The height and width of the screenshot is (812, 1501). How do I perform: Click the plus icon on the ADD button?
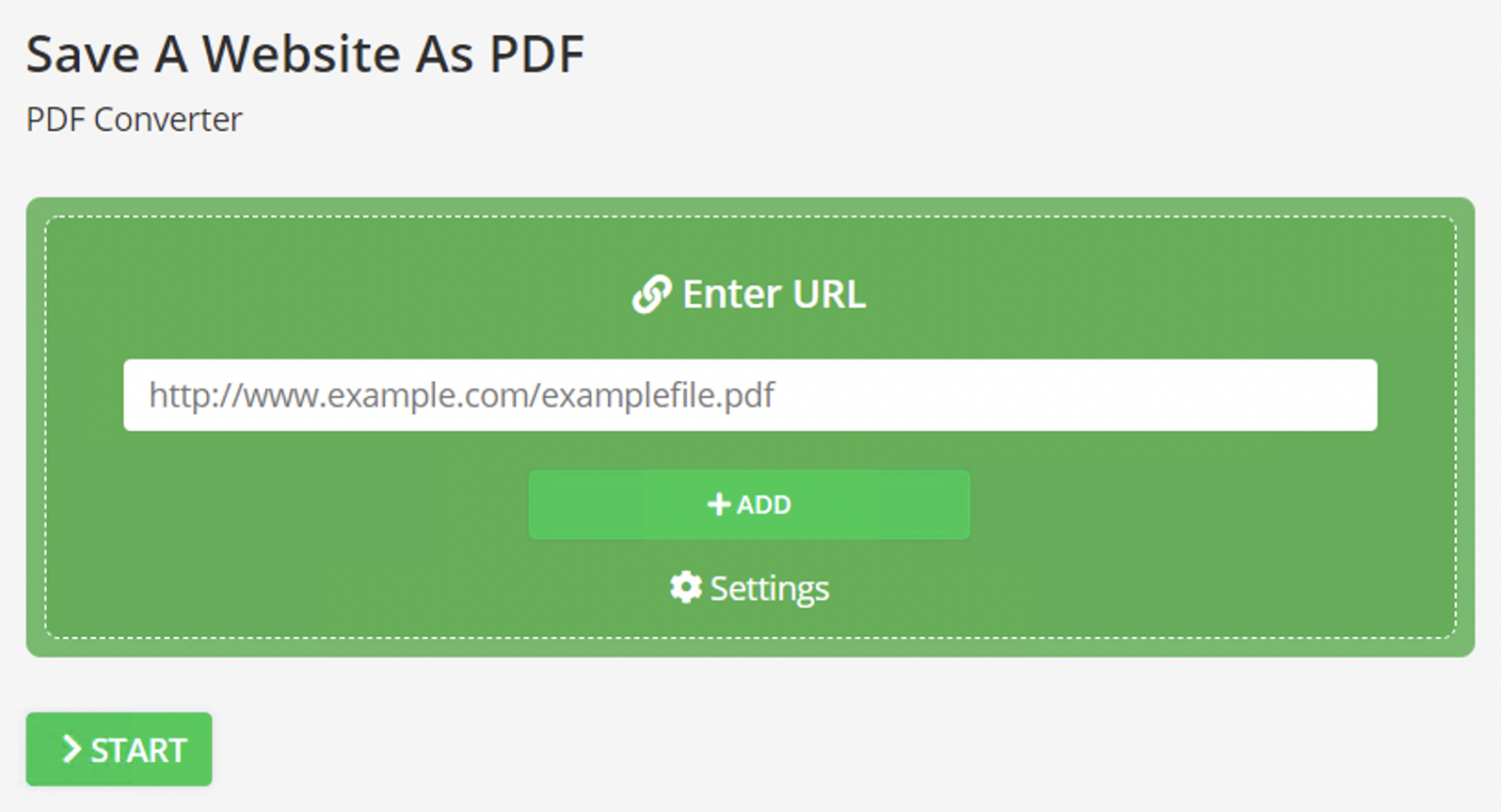tap(717, 504)
